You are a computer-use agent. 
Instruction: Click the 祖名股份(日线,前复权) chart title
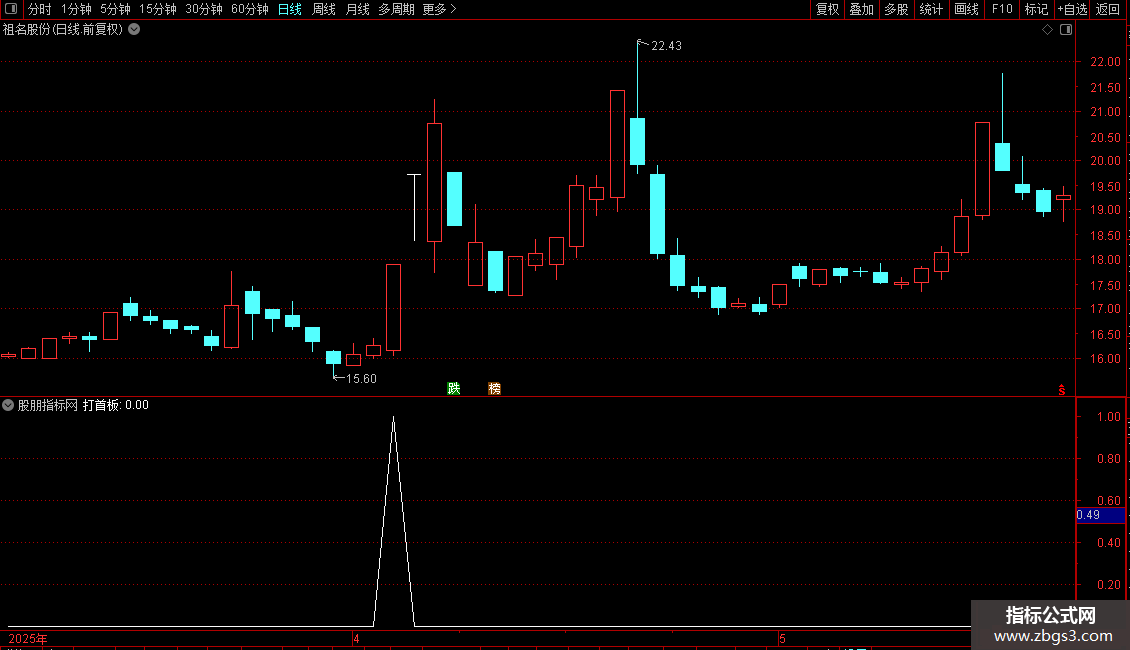pyautogui.click(x=63, y=30)
